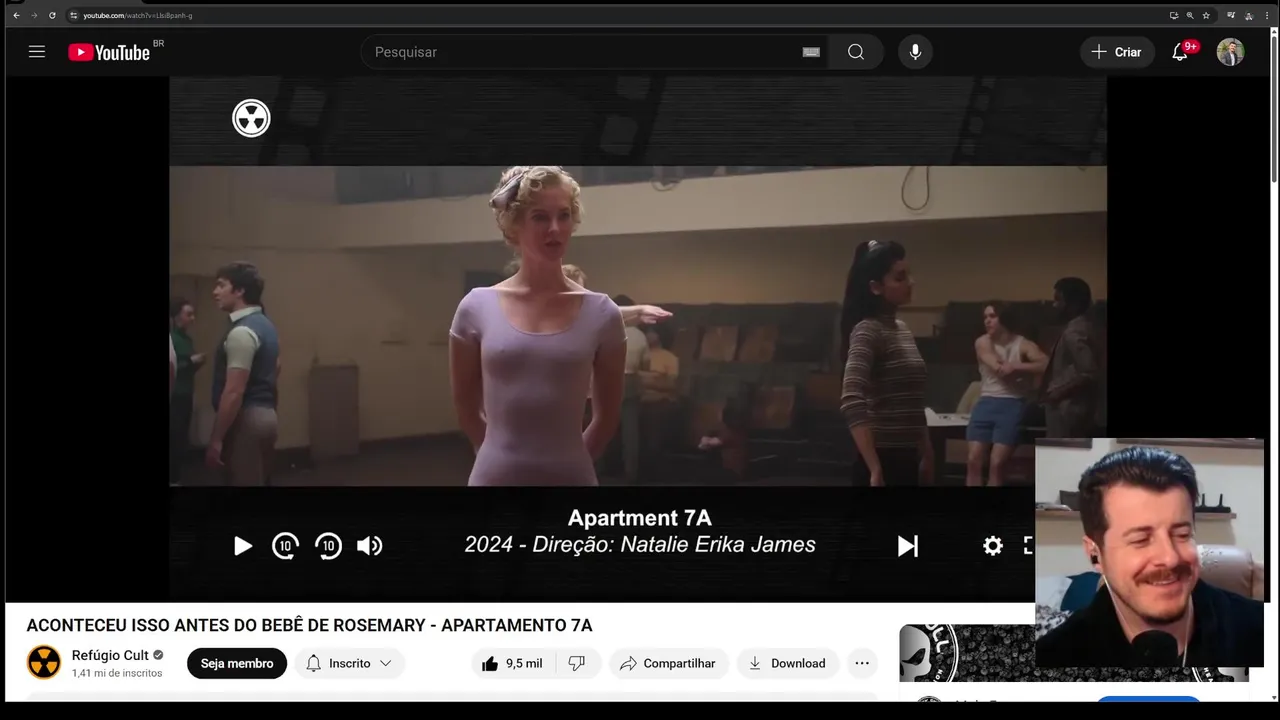Screen dimensions: 1280x720
Task: Click the magnifier search button
Action: [x=856, y=52]
